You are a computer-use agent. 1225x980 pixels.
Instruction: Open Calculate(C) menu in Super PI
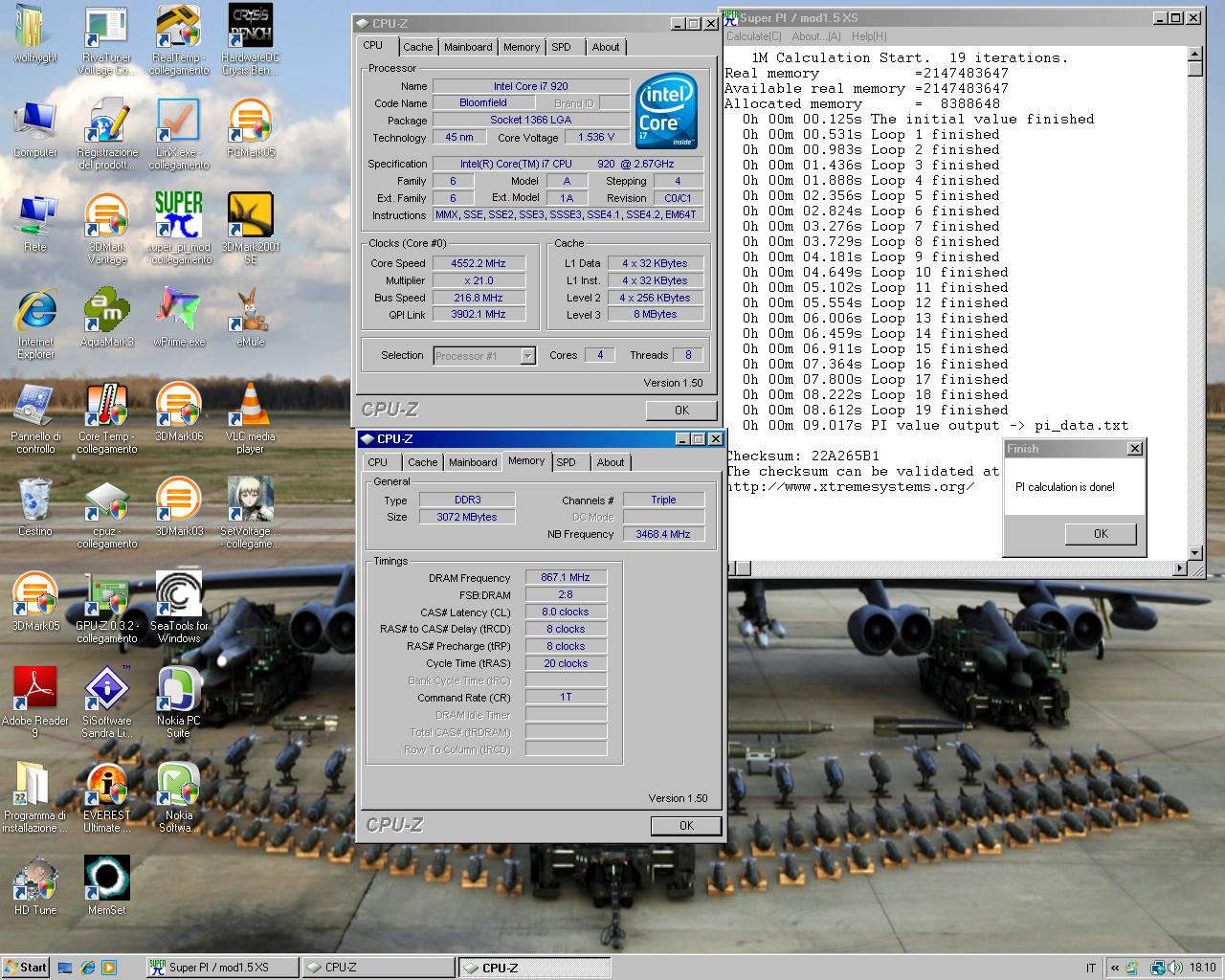(x=755, y=36)
